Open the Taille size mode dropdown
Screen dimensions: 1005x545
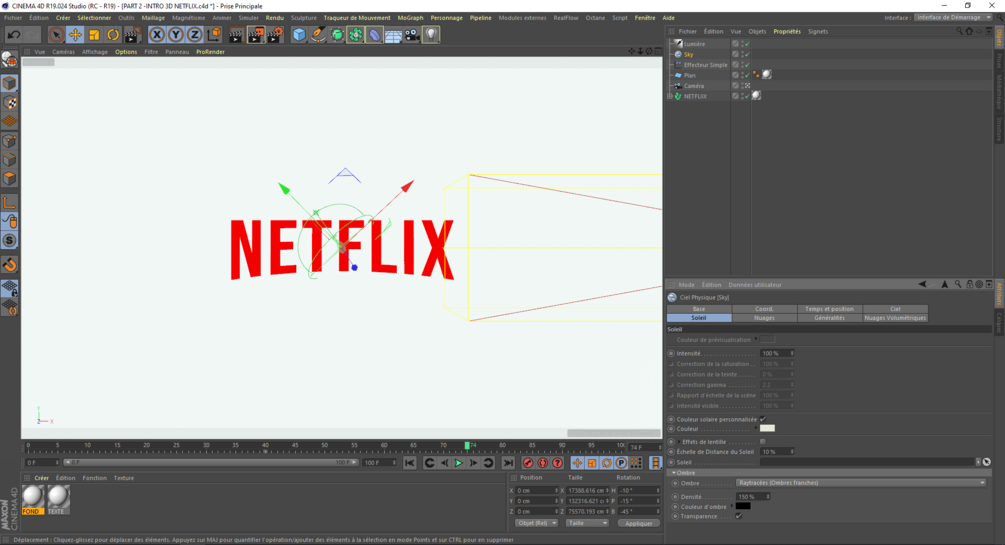[x=586, y=523]
